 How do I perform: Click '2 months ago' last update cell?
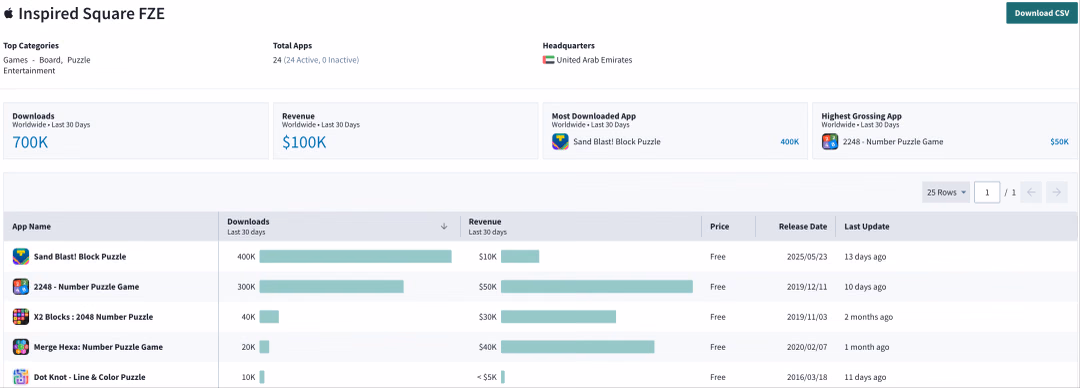(869, 317)
